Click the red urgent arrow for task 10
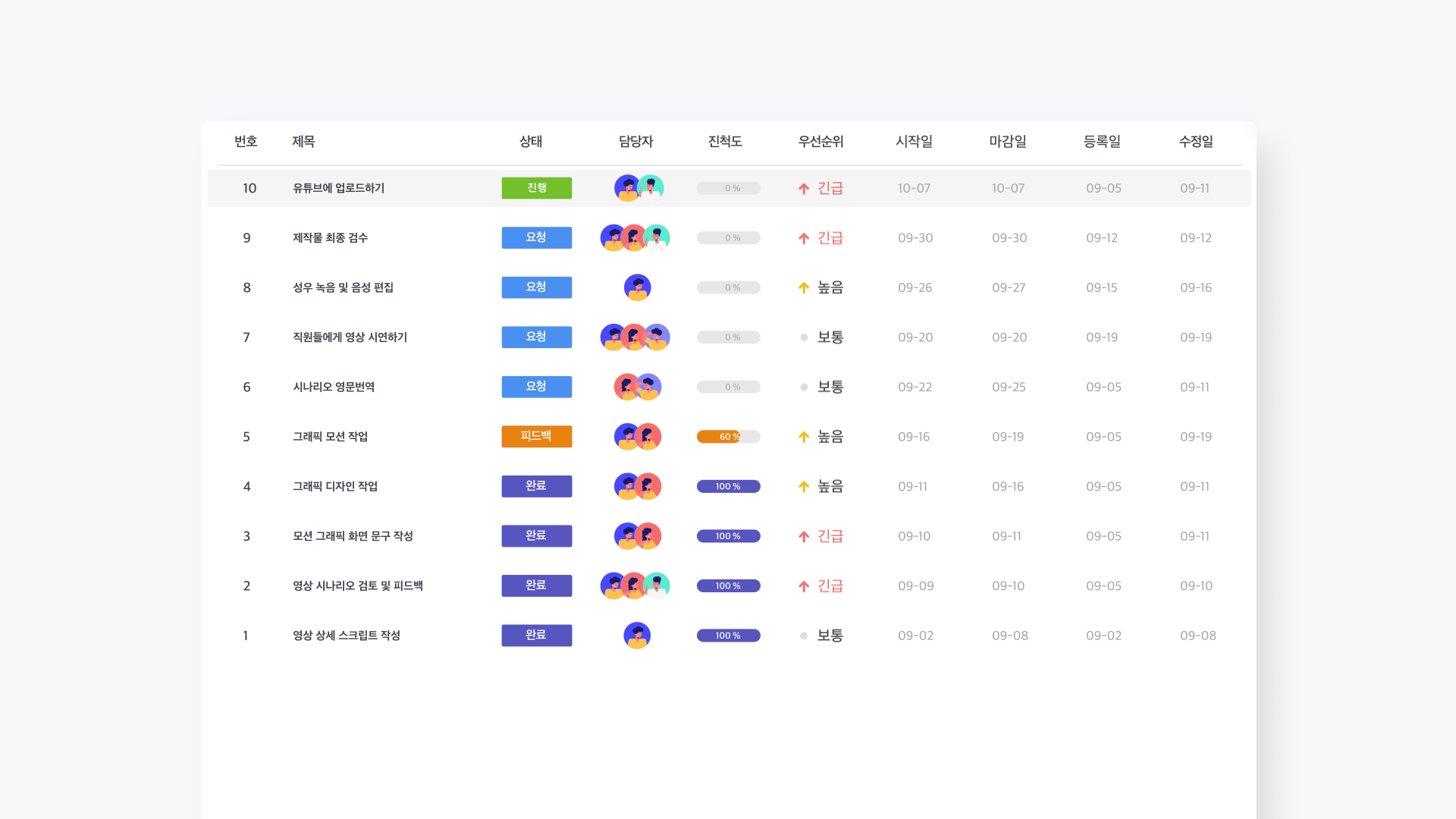The height and width of the screenshot is (819, 1456). 804,189
